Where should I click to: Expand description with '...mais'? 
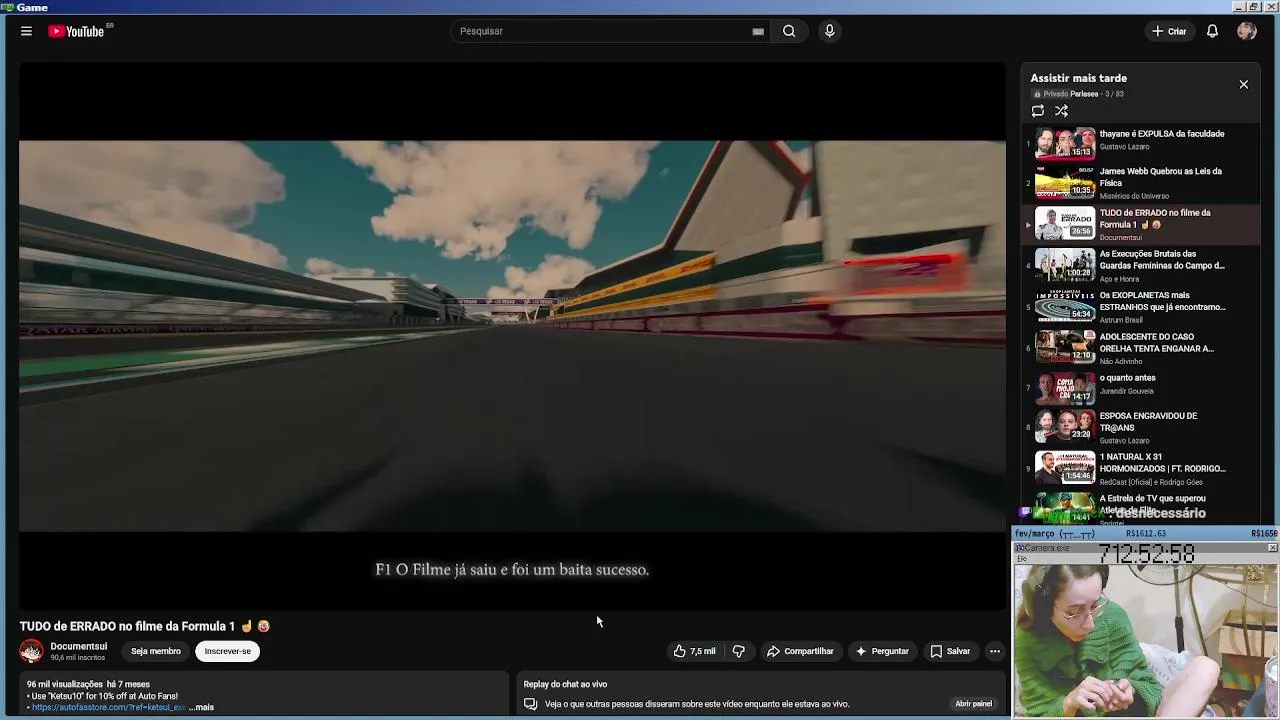click(x=201, y=707)
